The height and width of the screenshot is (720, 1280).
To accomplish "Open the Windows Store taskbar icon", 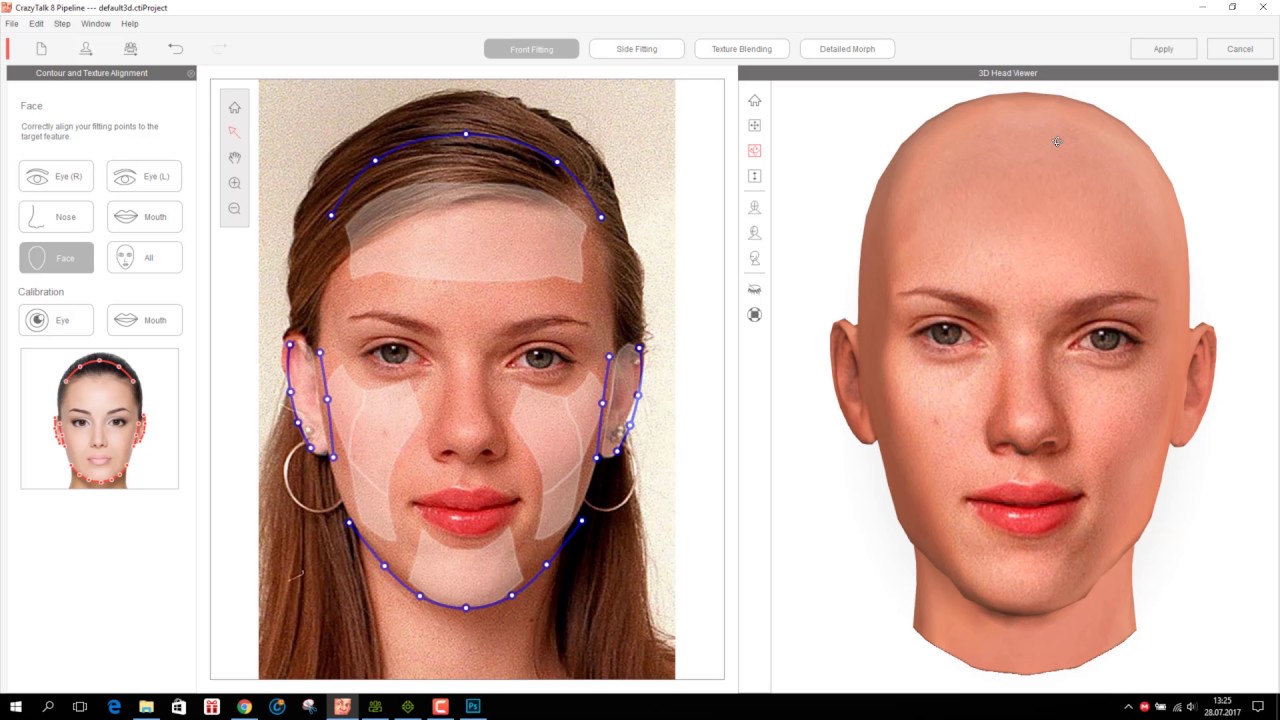I will [179, 707].
